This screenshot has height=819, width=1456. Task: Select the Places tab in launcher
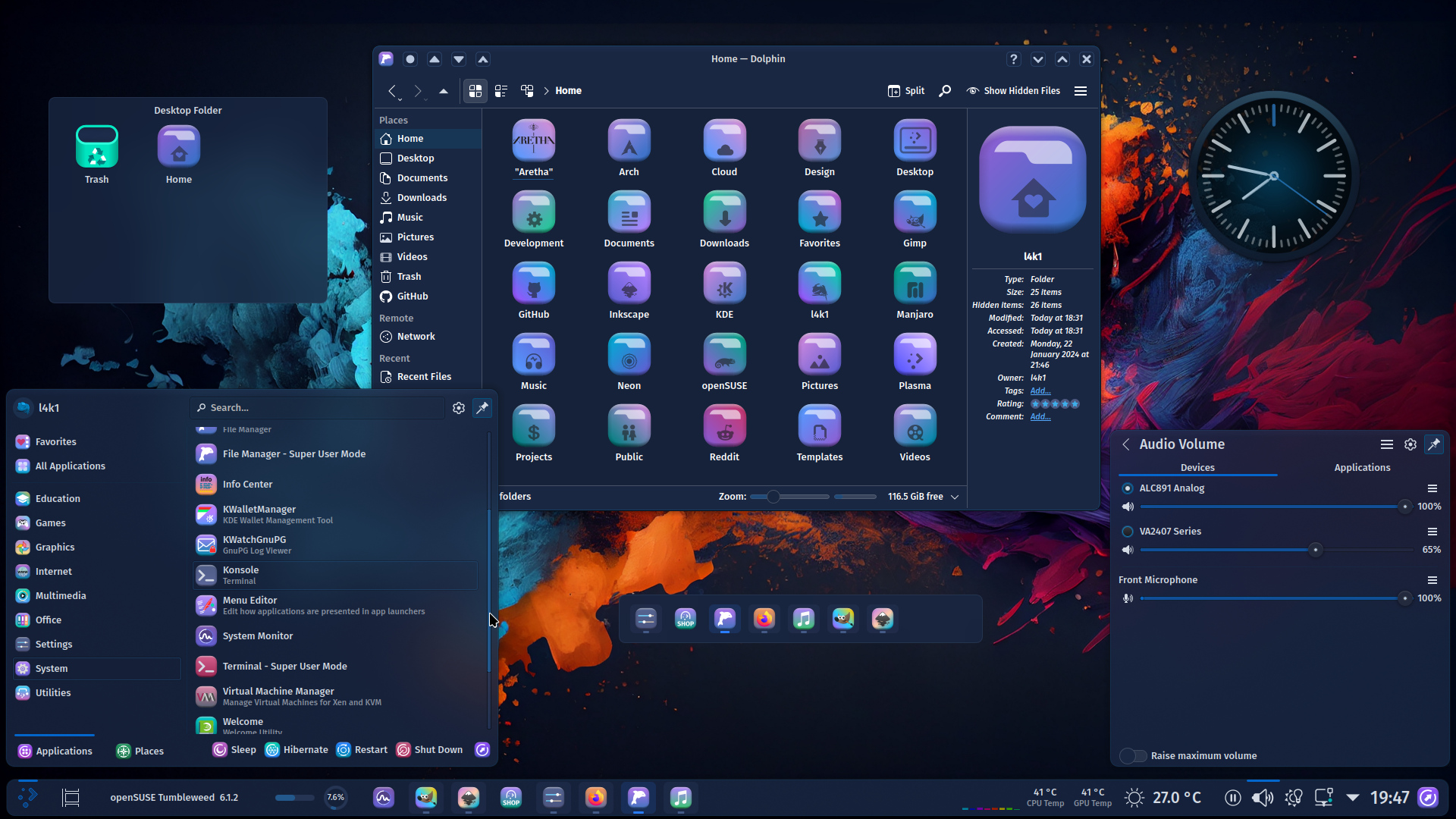click(140, 752)
